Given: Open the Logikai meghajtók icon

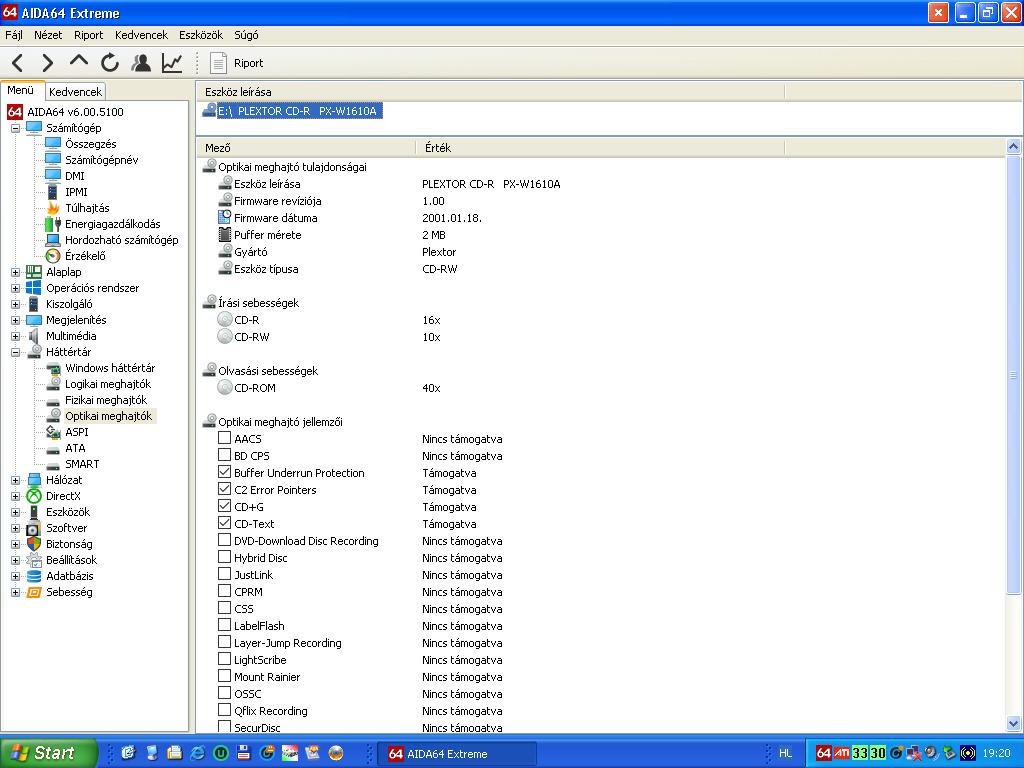Looking at the screenshot, I should [x=53, y=384].
